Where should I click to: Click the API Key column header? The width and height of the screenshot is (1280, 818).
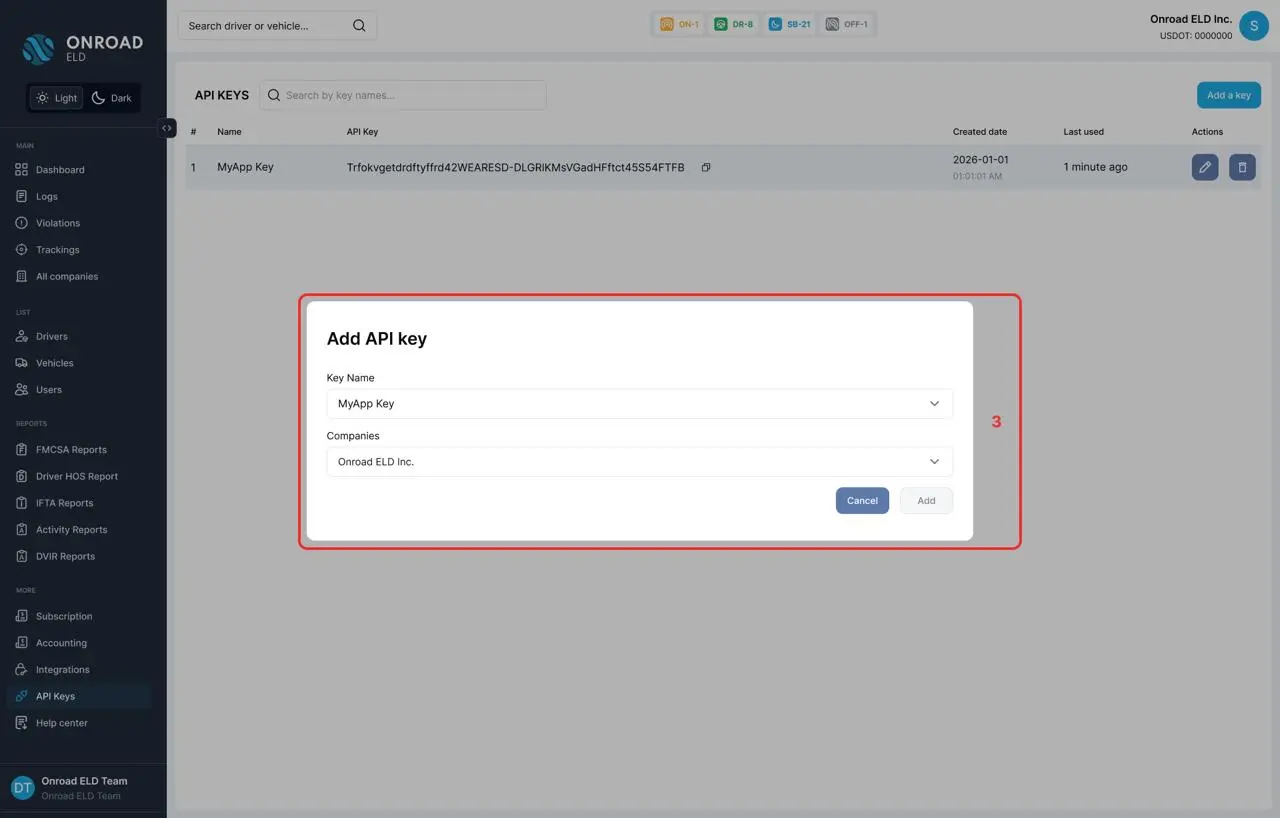click(362, 132)
